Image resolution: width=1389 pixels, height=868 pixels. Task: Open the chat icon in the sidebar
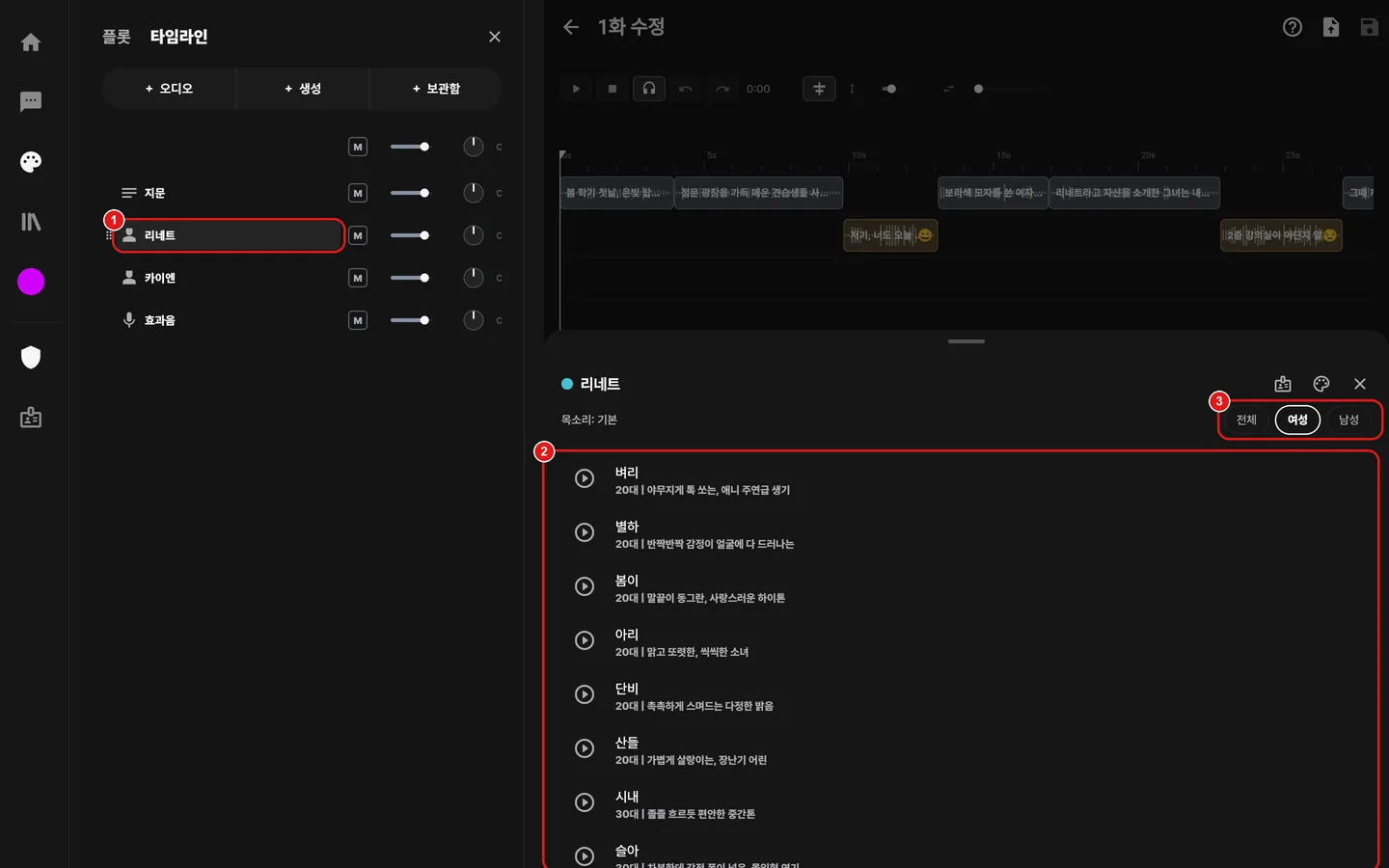31,101
